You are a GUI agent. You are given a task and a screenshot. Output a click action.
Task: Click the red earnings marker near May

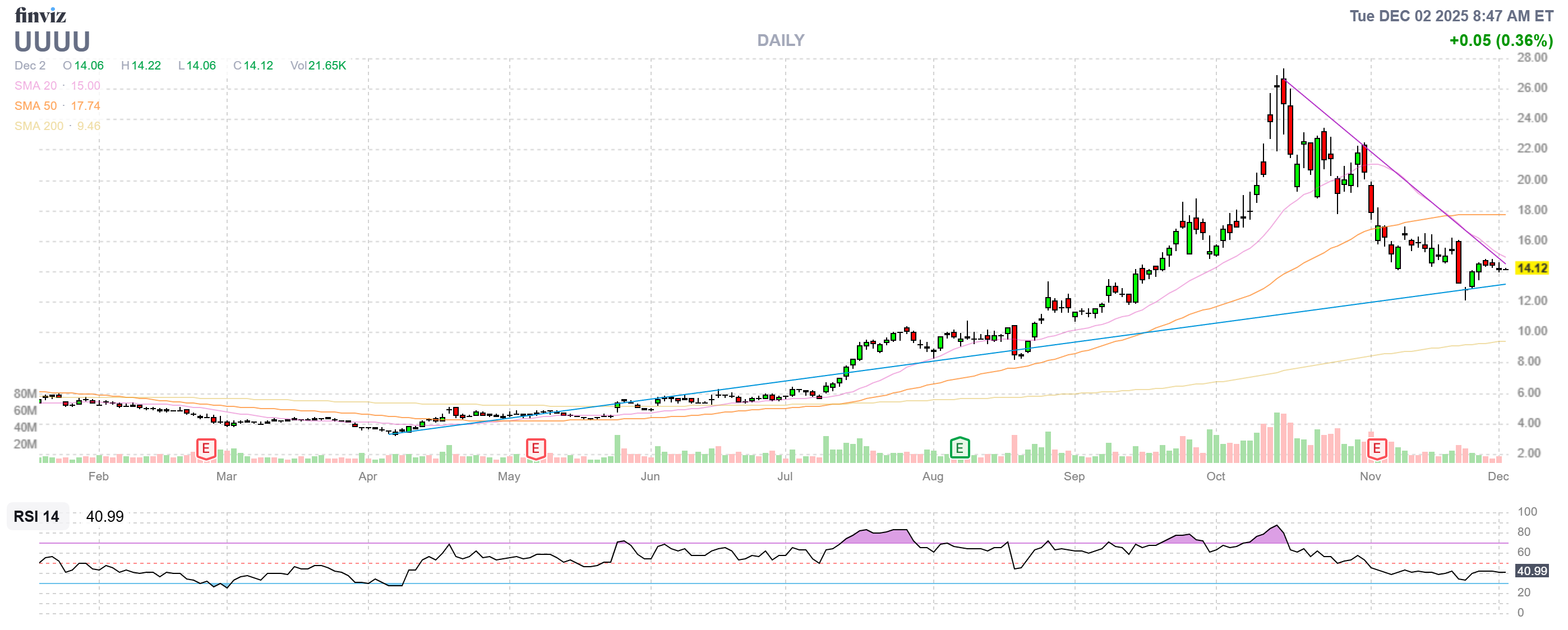tap(535, 450)
